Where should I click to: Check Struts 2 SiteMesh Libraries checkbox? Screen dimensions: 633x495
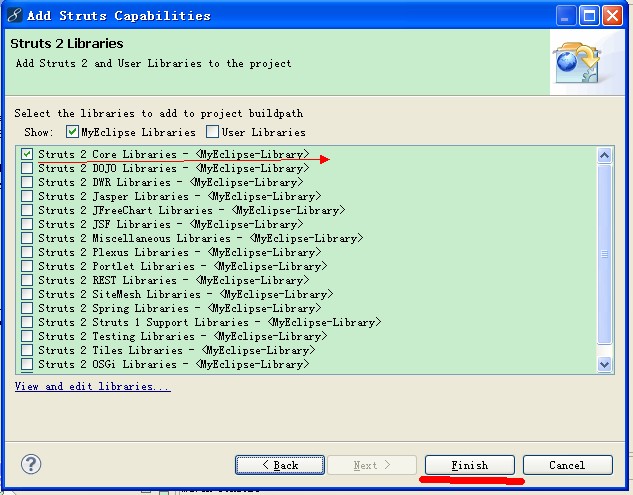click(27, 294)
